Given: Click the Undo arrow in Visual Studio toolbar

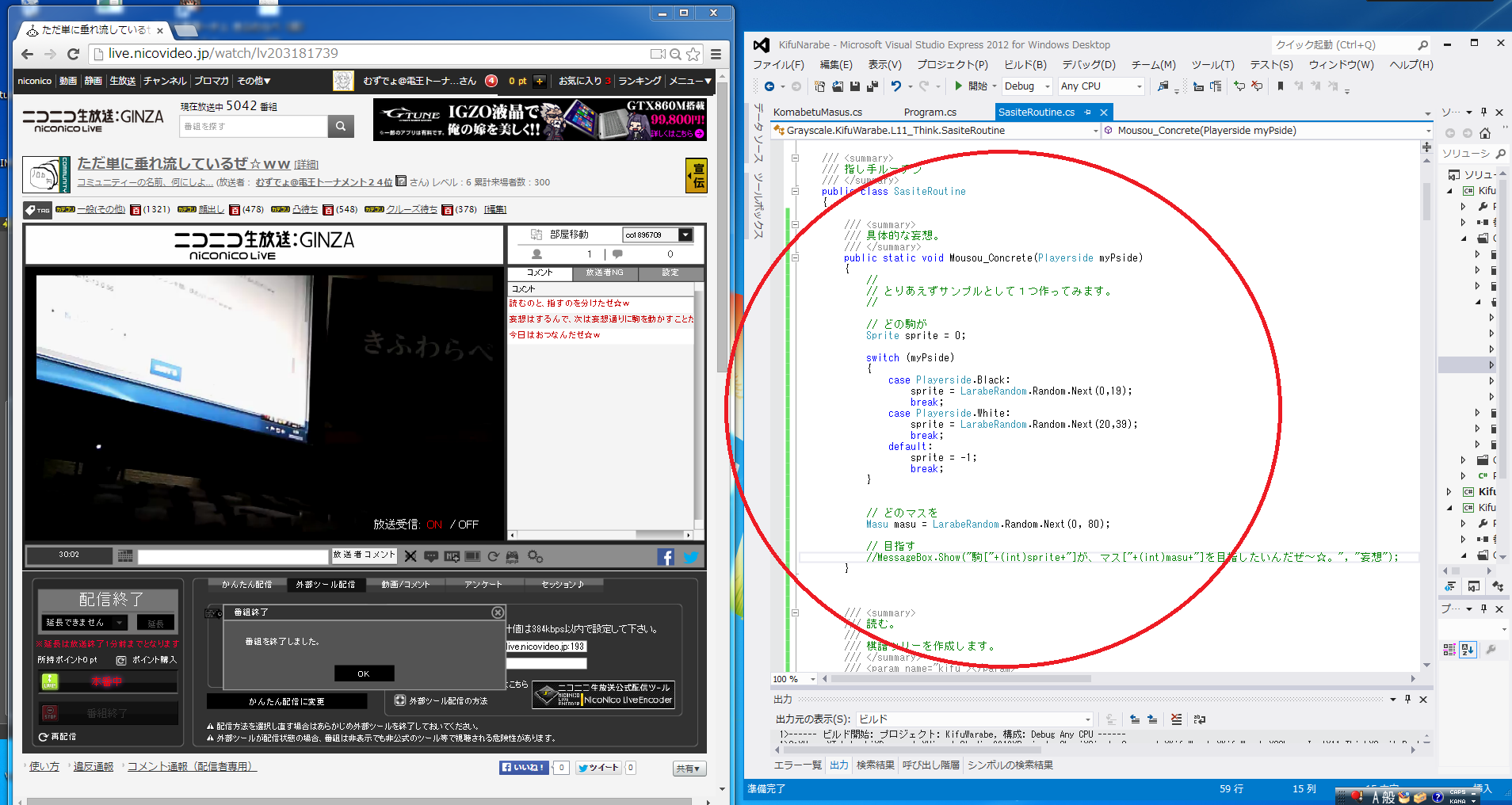Looking at the screenshot, I should (x=895, y=86).
